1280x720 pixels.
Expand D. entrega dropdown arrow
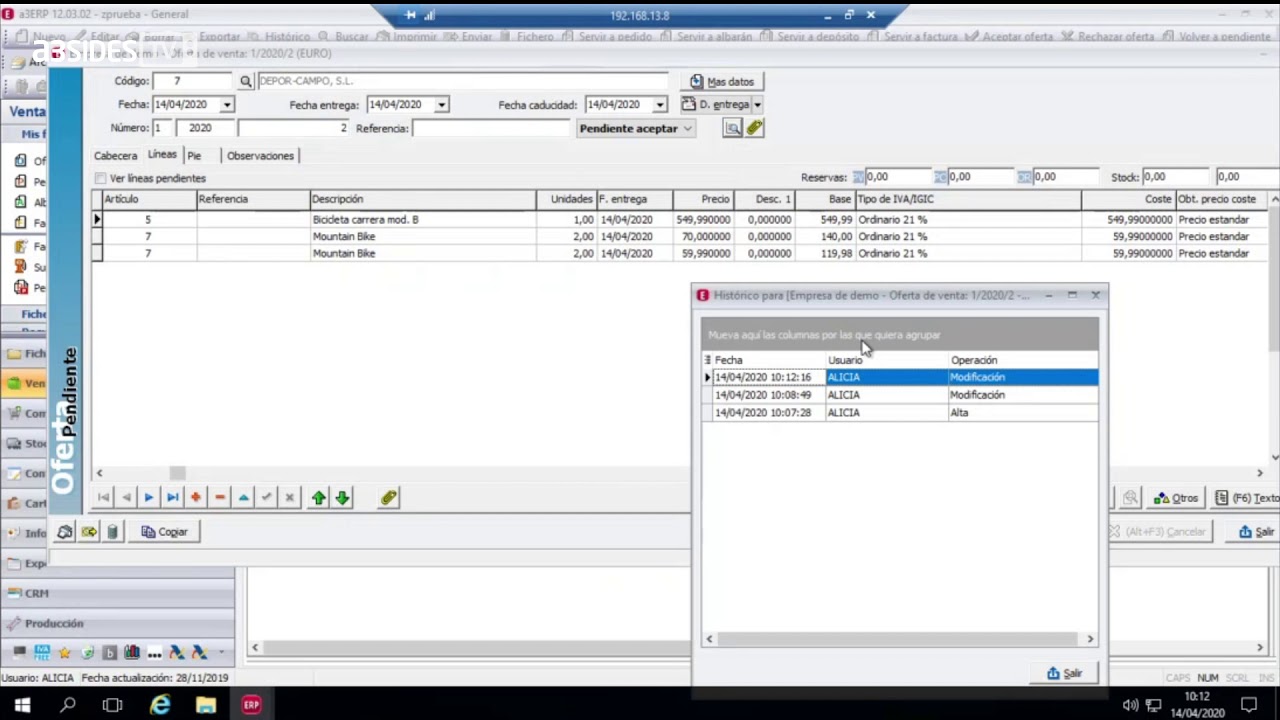pyautogui.click(x=757, y=104)
